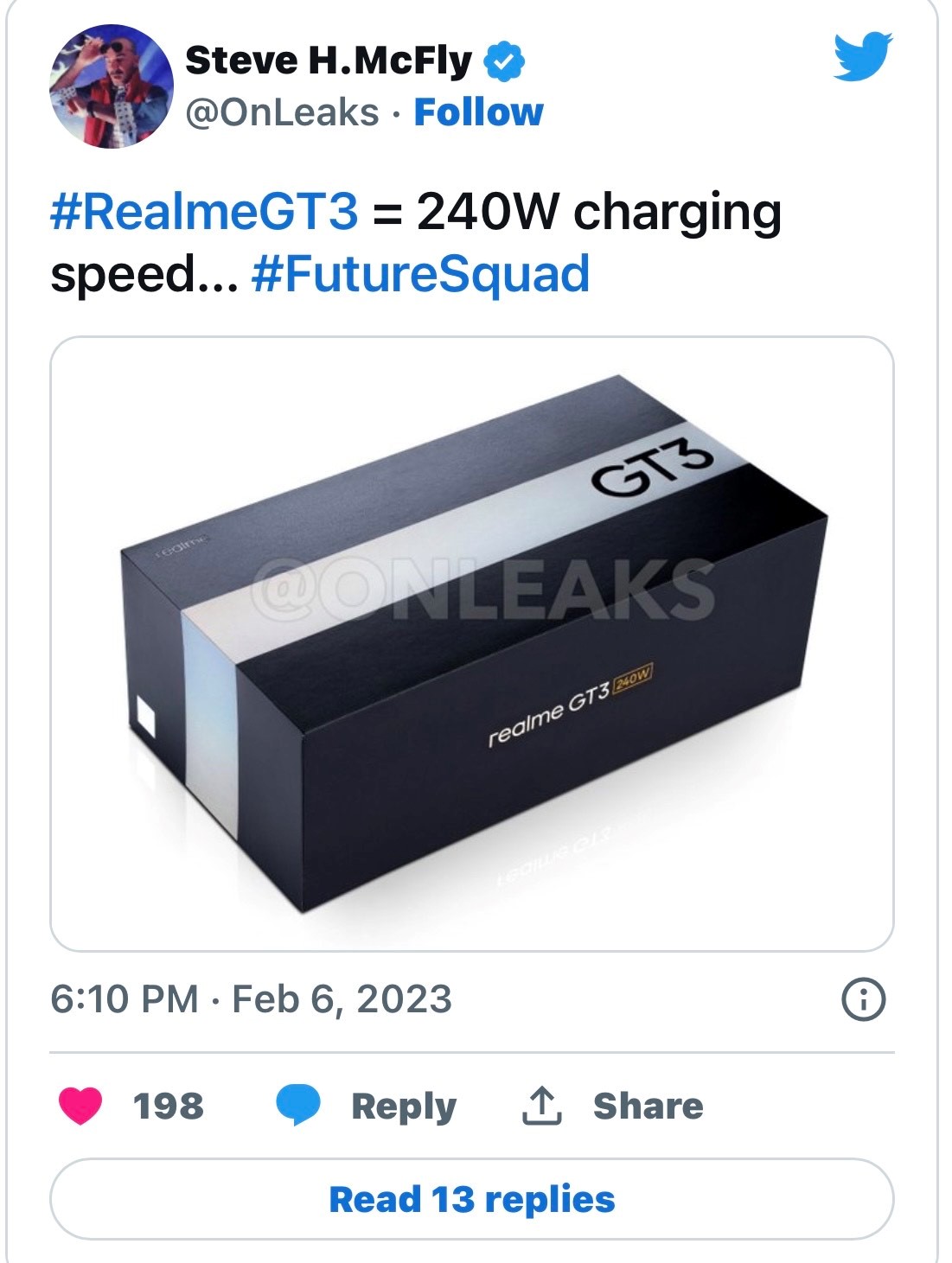
Task: Follow the OnLeaks account
Action: pyautogui.click(x=478, y=112)
